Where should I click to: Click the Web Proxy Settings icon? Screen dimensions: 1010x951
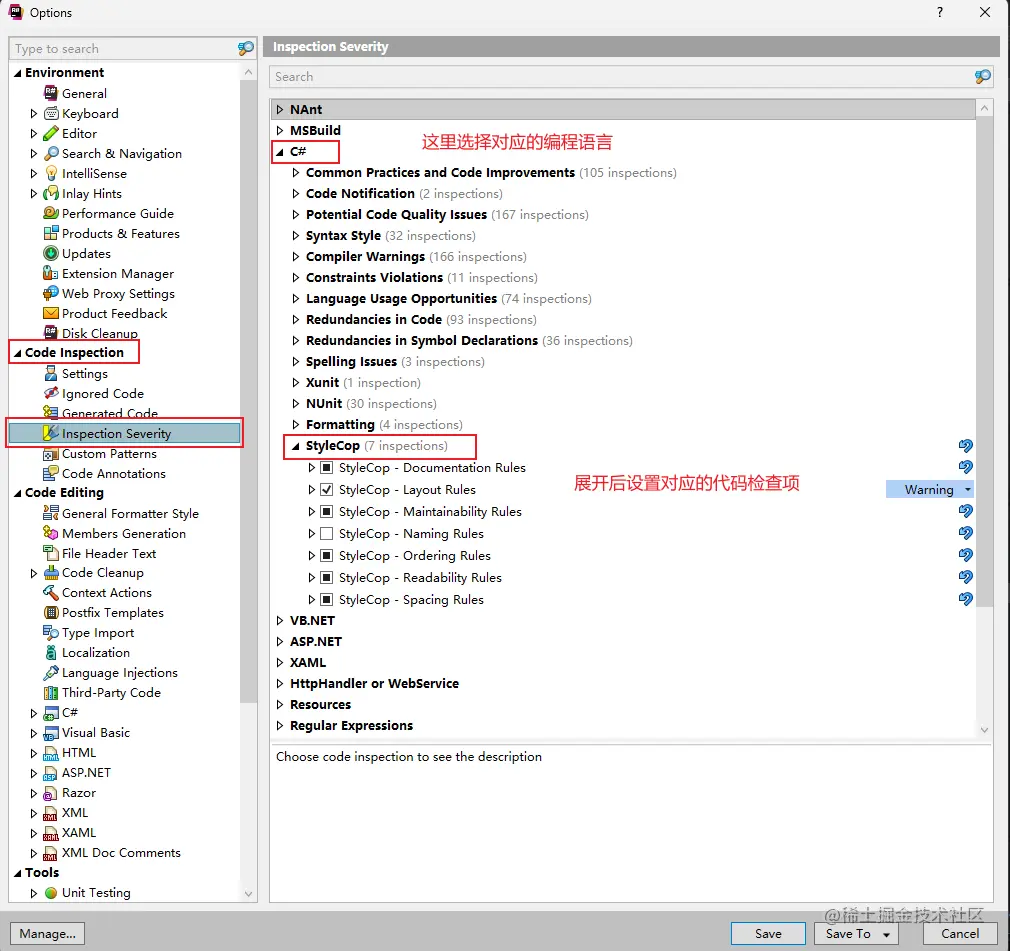tap(51, 293)
